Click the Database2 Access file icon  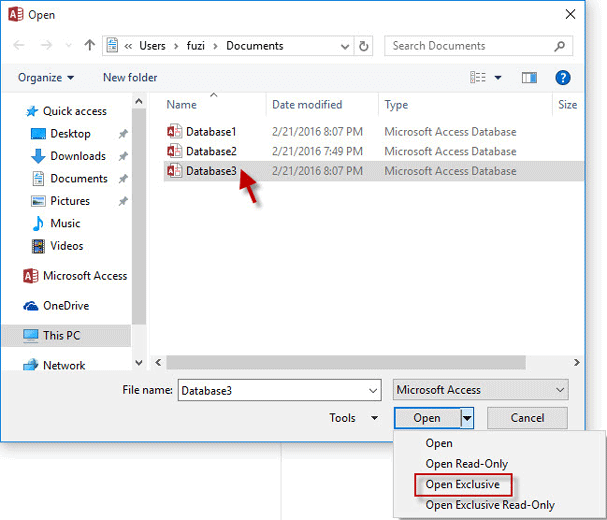pos(174,151)
